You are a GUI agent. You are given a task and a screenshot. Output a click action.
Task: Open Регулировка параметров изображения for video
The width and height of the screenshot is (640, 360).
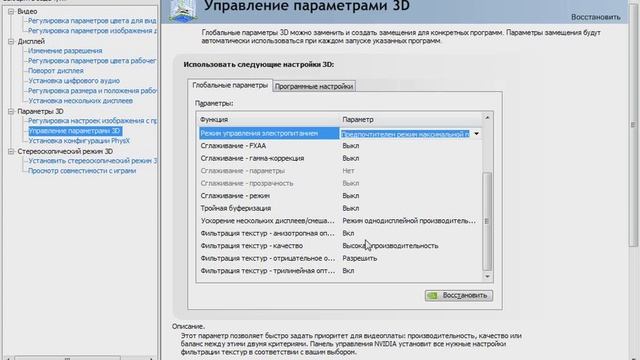92,31
